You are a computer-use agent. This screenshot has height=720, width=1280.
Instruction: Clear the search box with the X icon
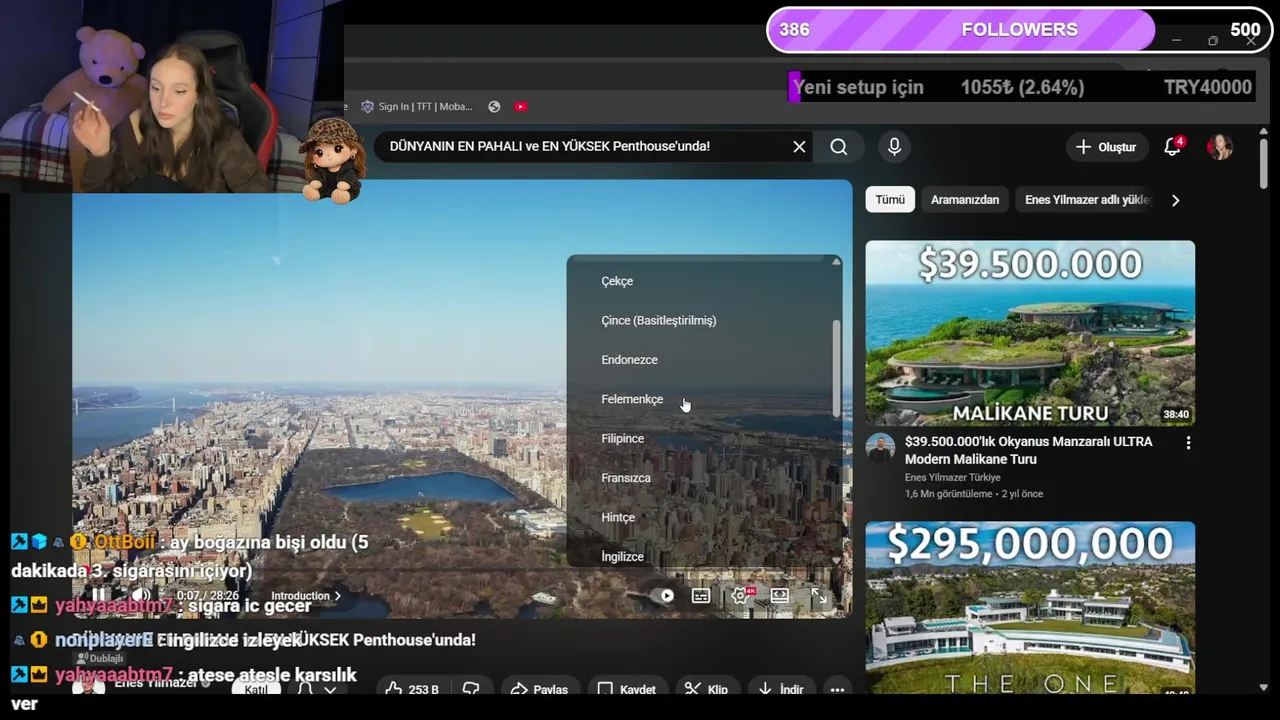799,147
